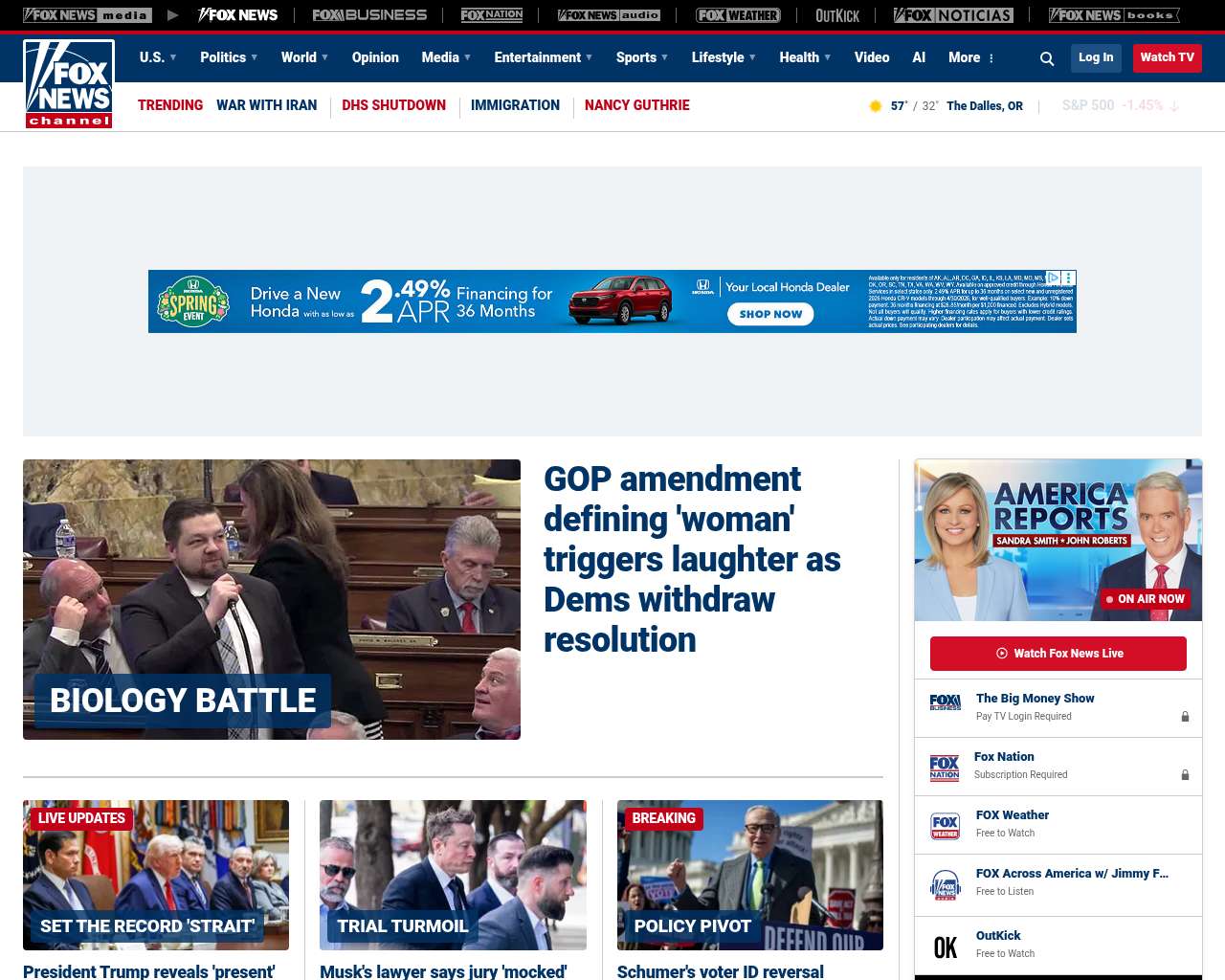Click the Fox Nation logo in top bar
This screenshot has height=980, width=1225.
pyautogui.click(x=492, y=15)
